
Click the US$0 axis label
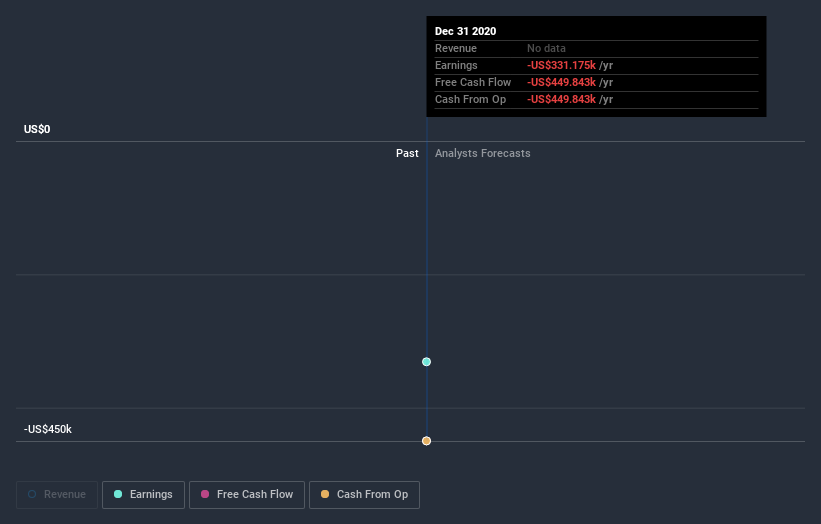(x=37, y=129)
